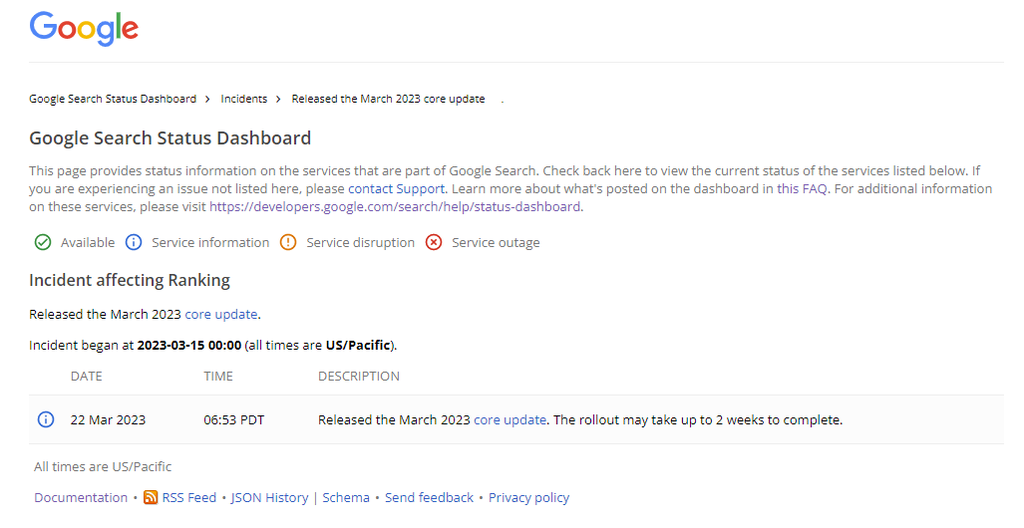Open core update link in incident table description
The height and width of the screenshot is (528, 1024).
click(510, 420)
